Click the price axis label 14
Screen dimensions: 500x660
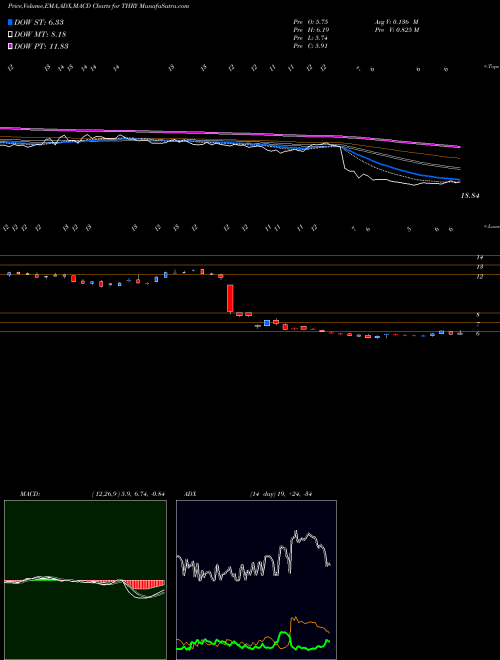(x=479, y=257)
